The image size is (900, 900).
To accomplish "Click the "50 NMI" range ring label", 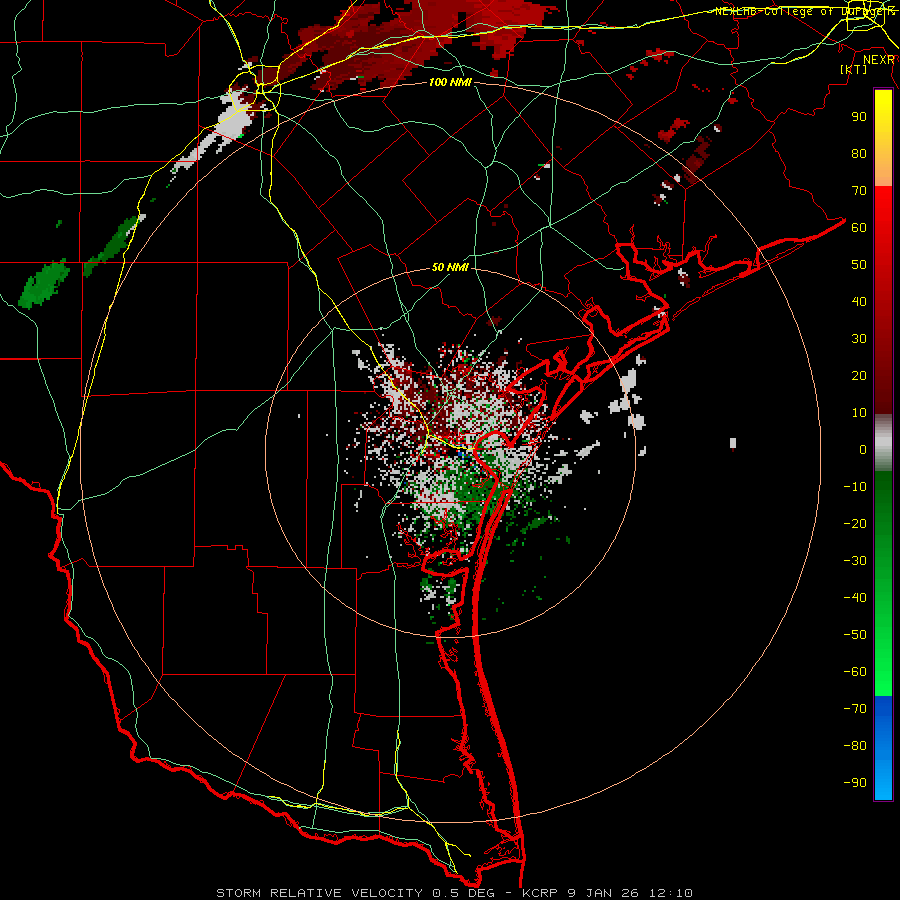I will (x=451, y=267).
